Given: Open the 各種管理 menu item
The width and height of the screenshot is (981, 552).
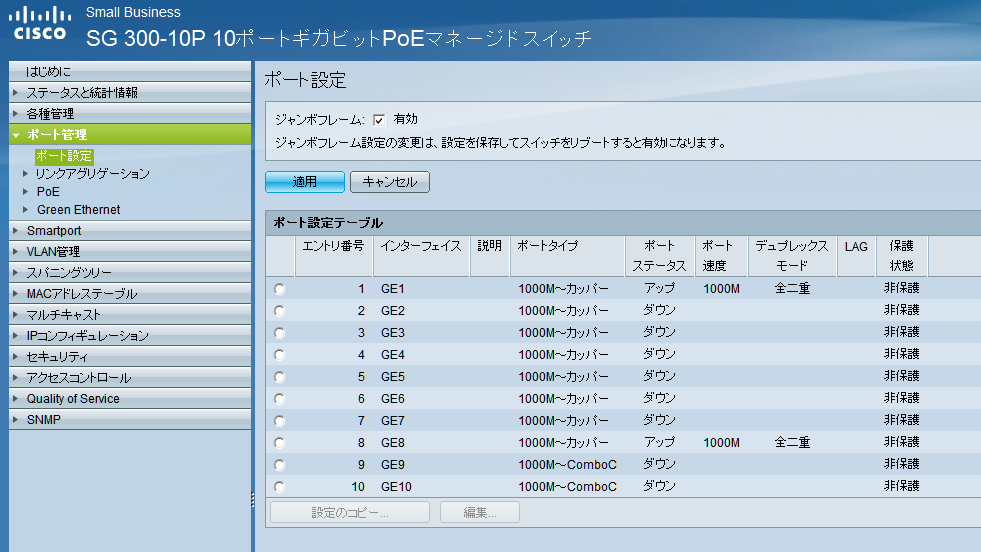Looking at the screenshot, I should [130, 113].
